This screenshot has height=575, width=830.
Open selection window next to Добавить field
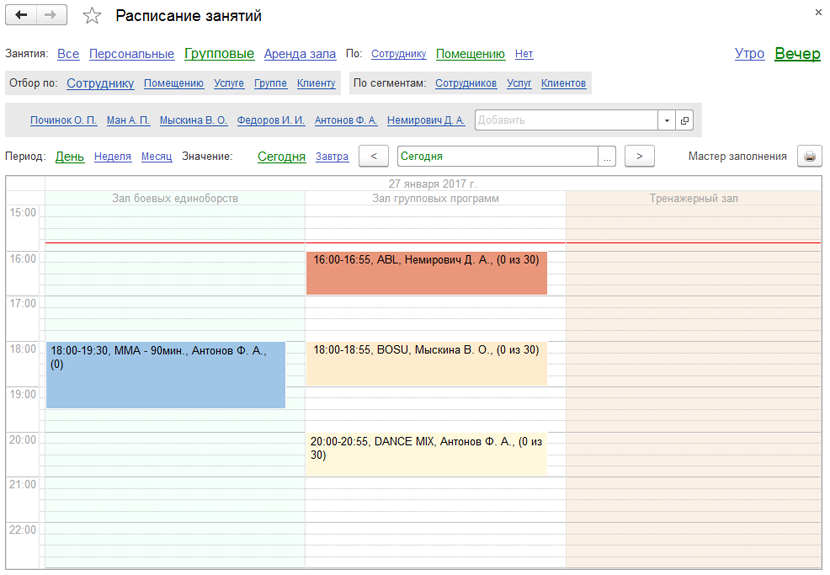685,120
